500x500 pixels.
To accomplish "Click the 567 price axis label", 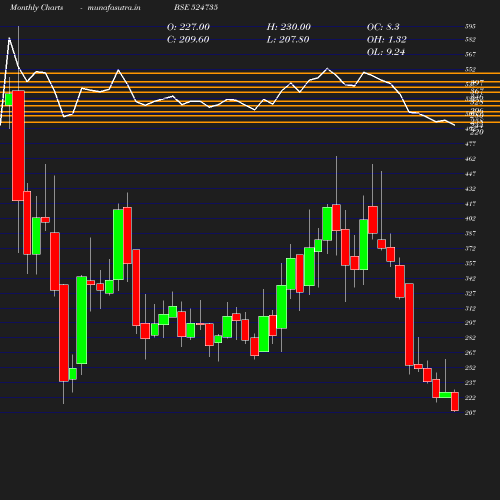I will 470,54.
